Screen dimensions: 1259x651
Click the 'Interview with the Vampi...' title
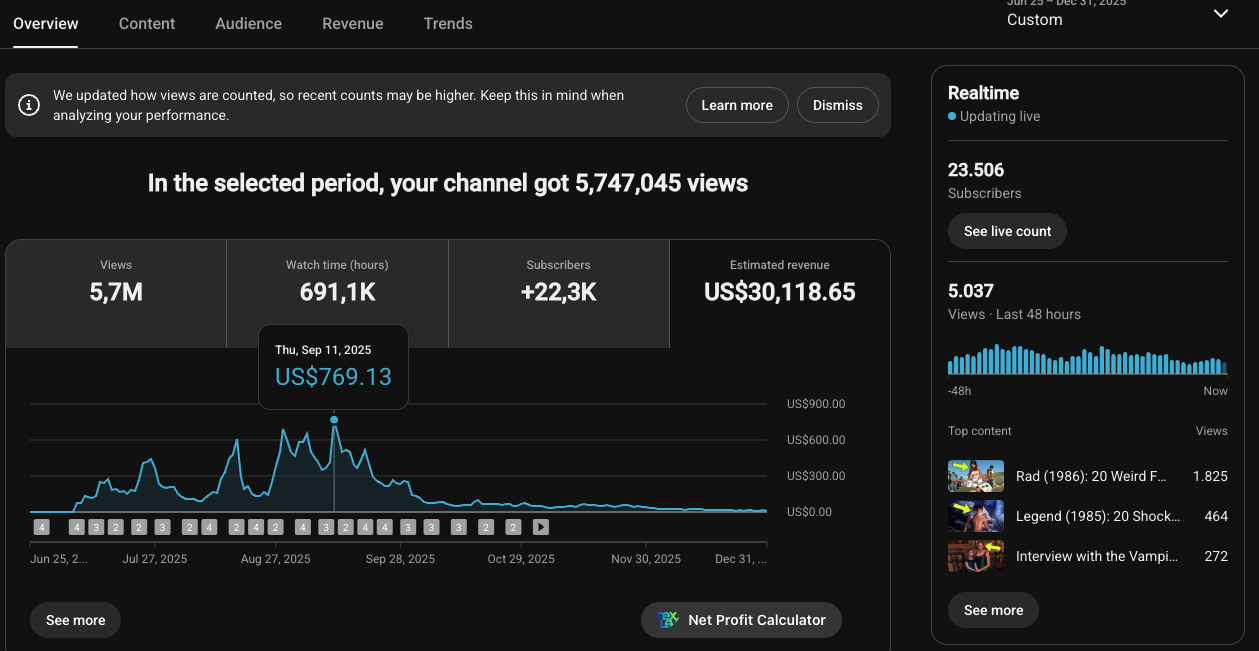[1096, 556]
